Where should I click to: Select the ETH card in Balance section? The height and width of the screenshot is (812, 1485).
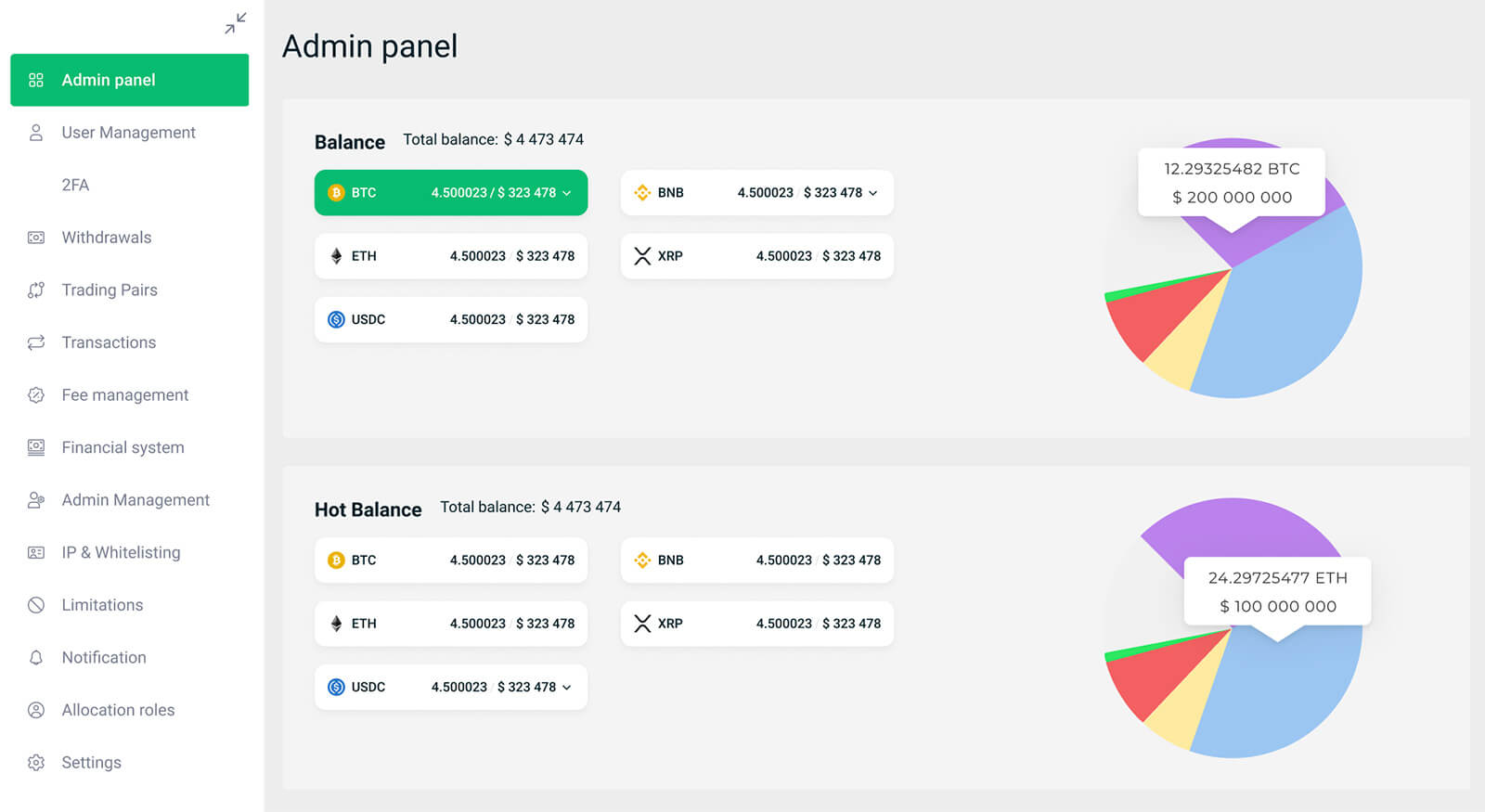450,256
